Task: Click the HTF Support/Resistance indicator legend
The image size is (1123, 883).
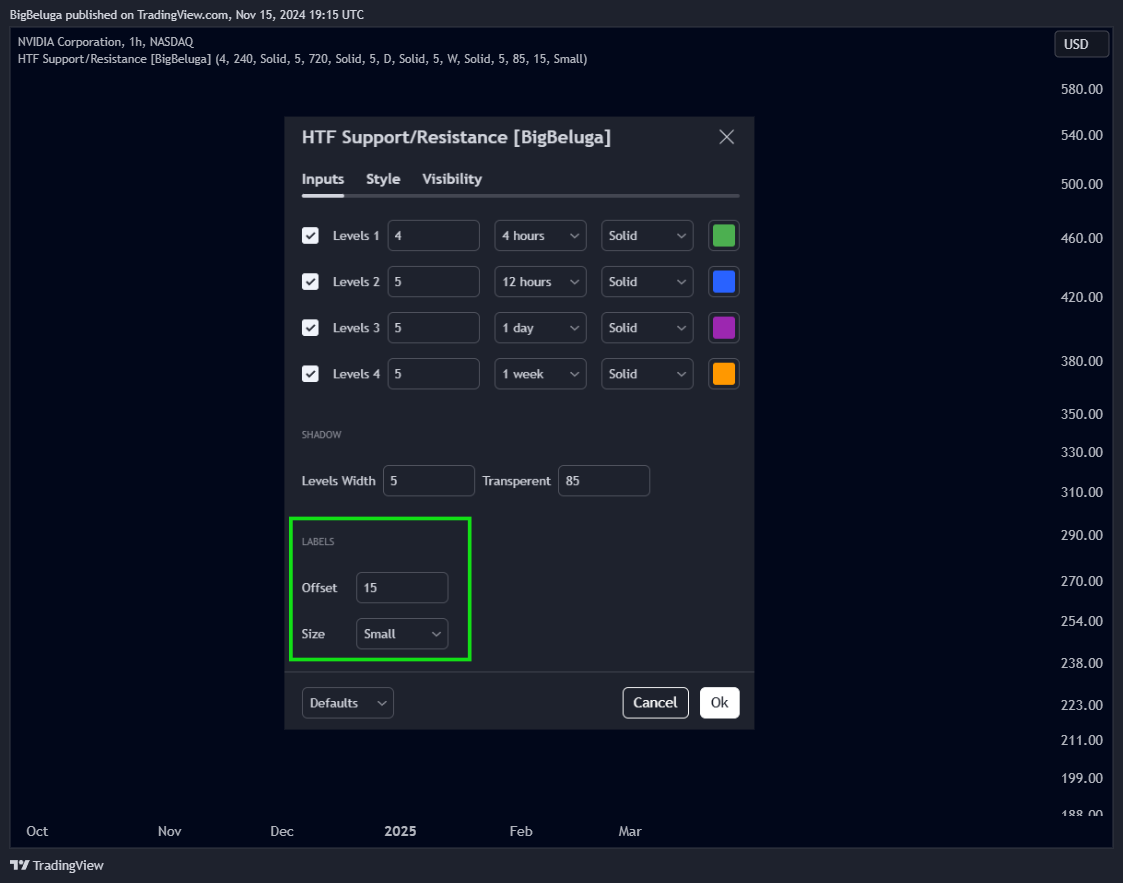Action: pyautogui.click(x=302, y=59)
